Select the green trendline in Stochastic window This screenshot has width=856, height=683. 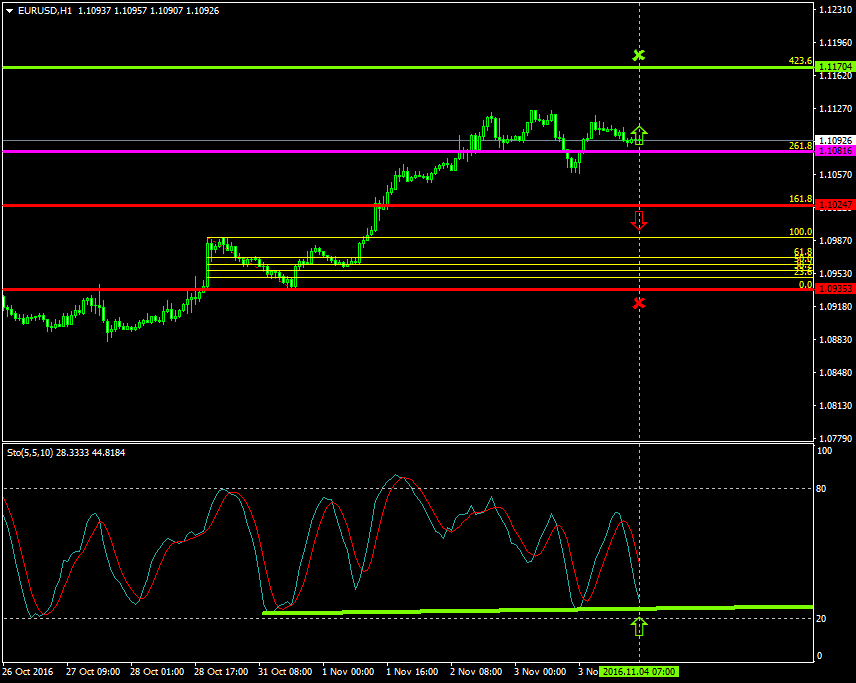pyautogui.click(x=500, y=610)
